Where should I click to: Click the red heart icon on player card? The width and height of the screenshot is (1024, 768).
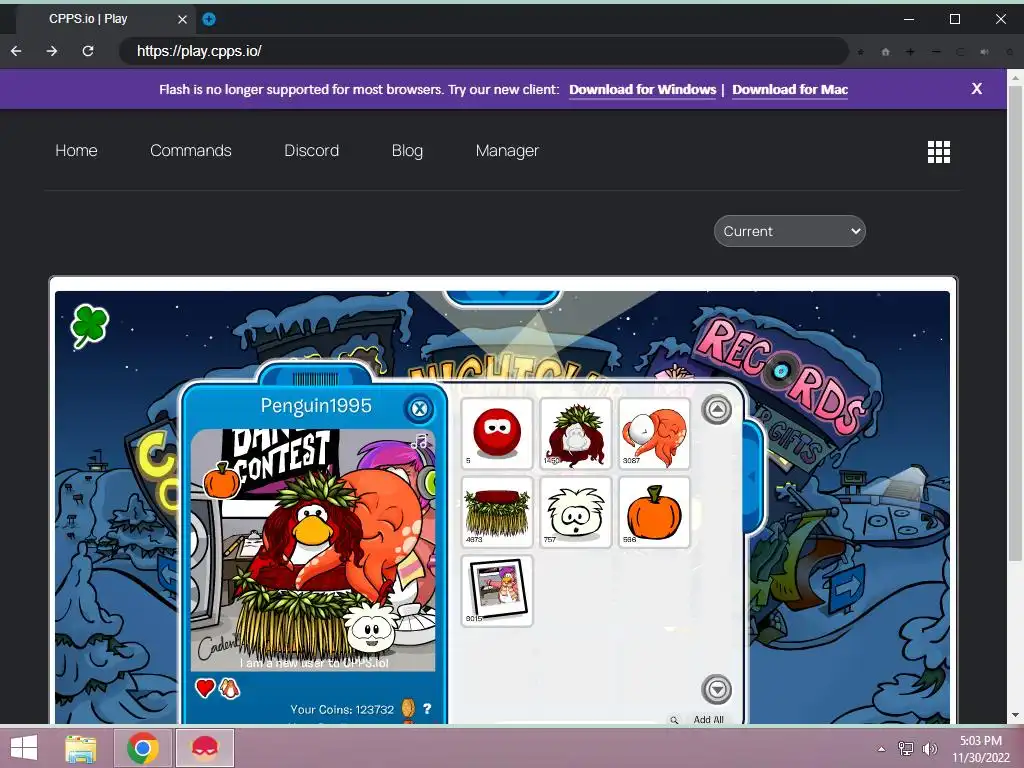point(205,688)
